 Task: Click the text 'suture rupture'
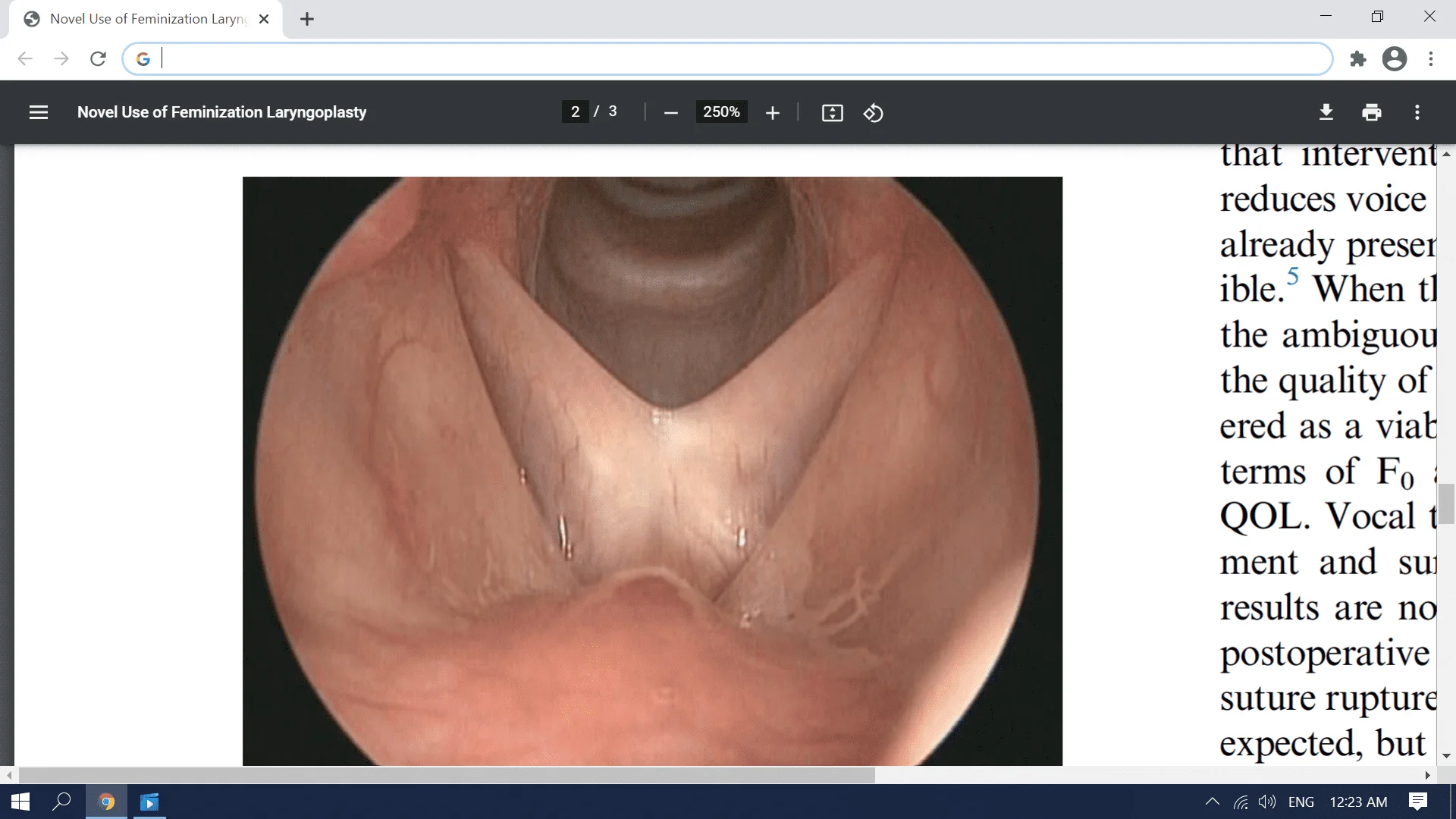[1328, 699]
